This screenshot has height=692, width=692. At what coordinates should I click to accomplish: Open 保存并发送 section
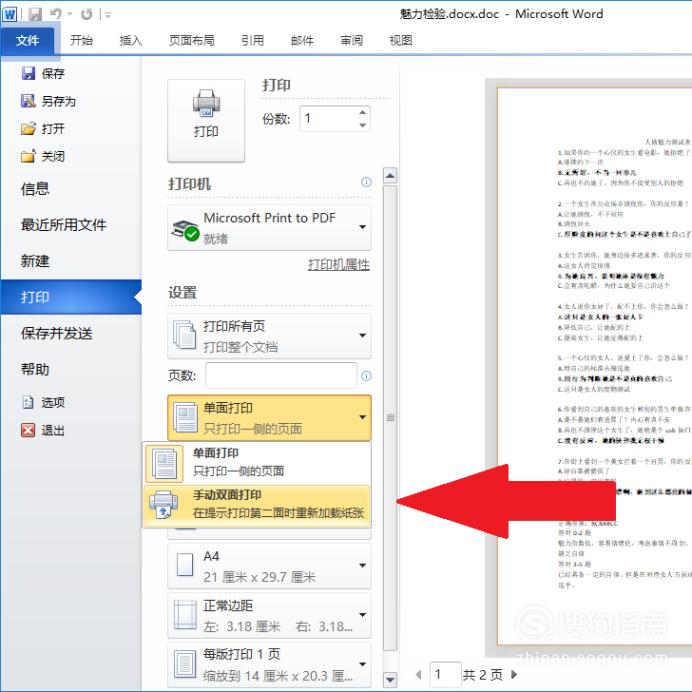[x=56, y=333]
